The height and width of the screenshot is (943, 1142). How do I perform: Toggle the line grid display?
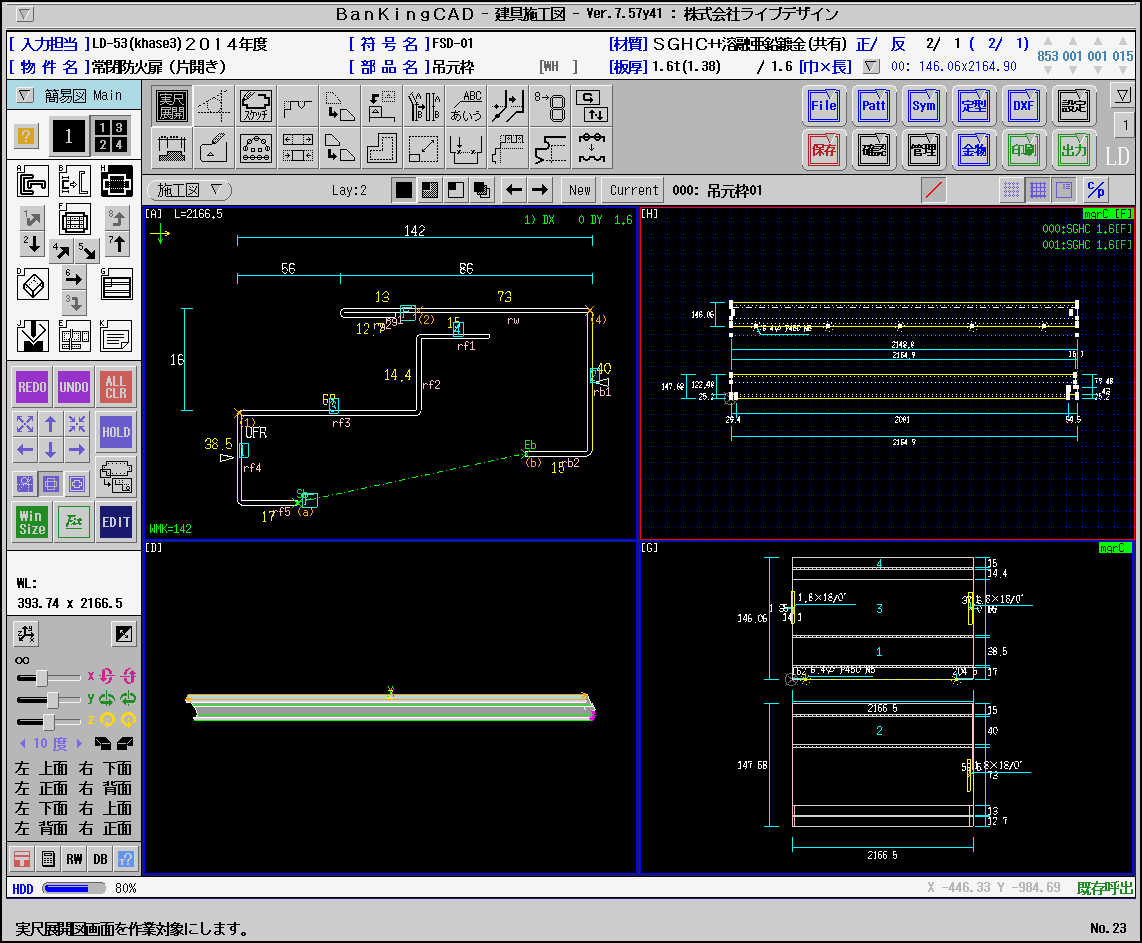tap(1038, 190)
